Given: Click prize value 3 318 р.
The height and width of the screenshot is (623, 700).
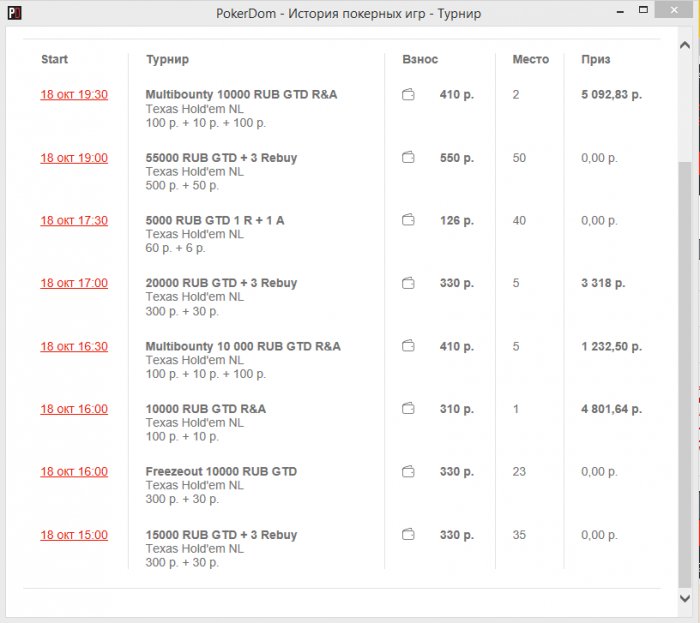Looking at the screenshot, I should [x=603, y=283].
